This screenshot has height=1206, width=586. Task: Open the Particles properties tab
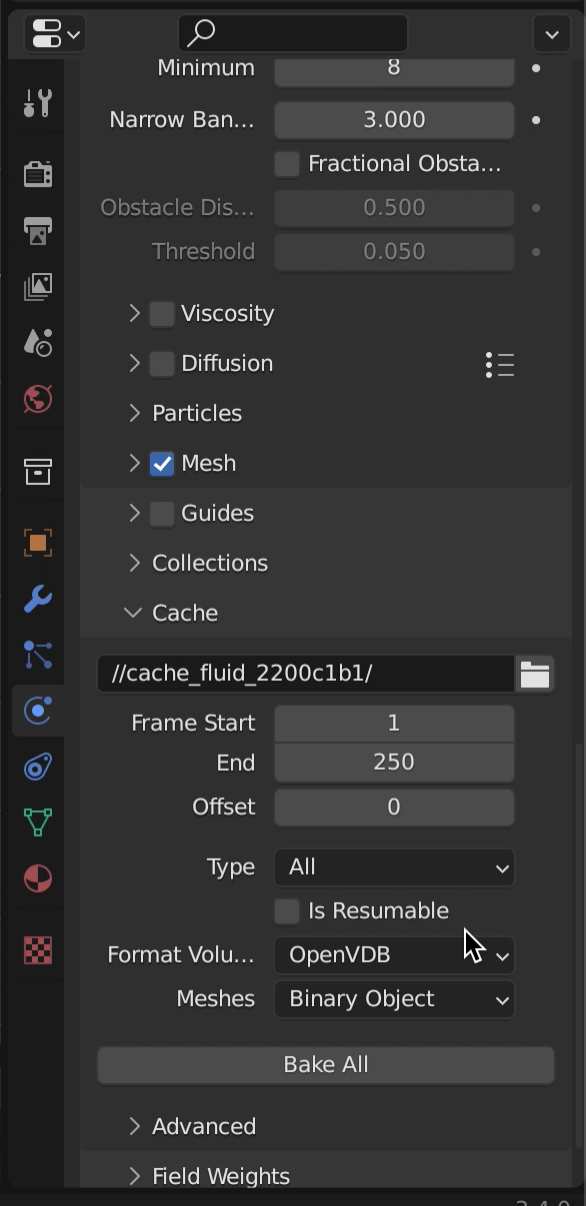(x=38, y=655)
